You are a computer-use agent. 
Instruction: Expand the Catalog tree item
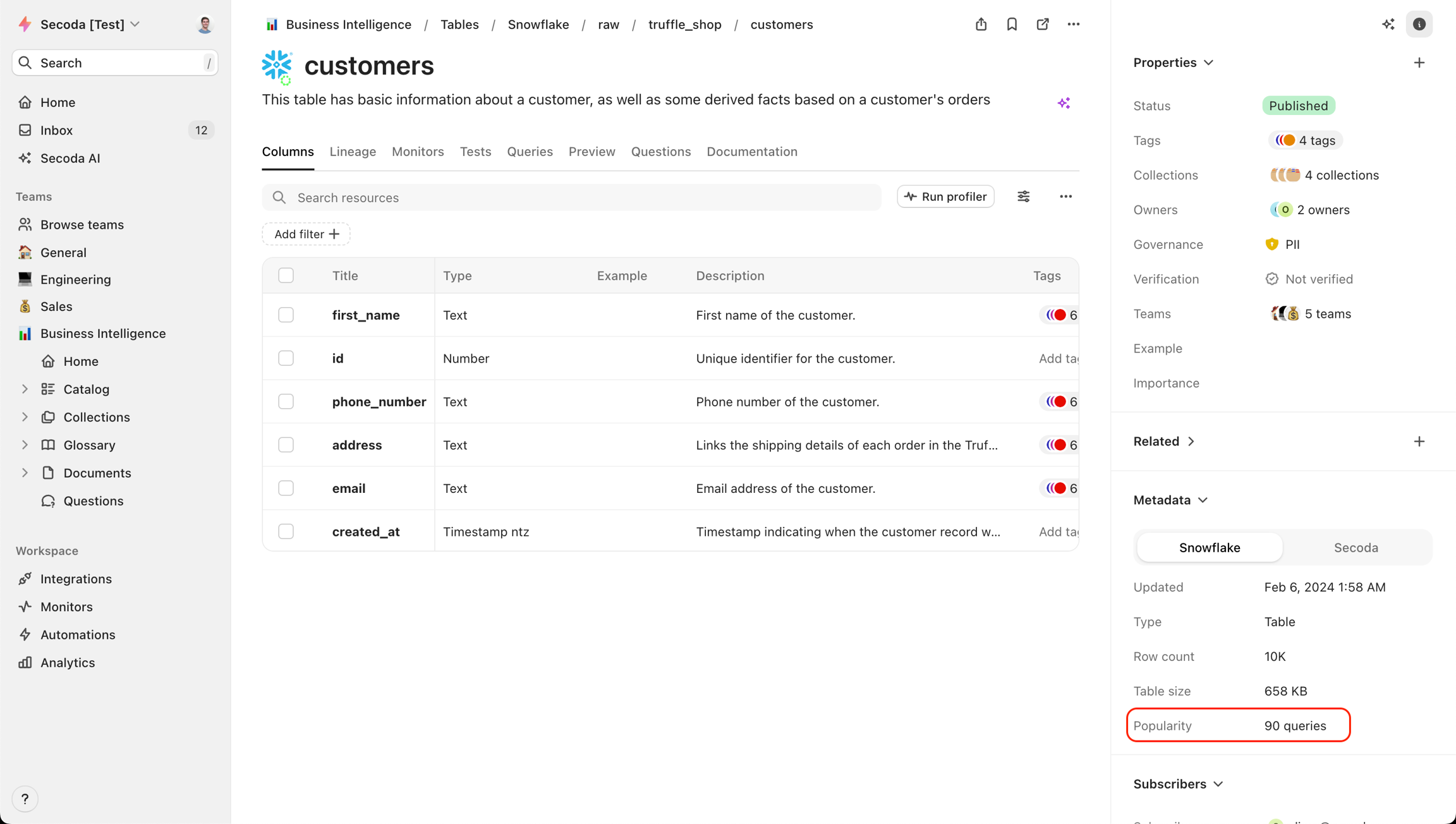coord(25,389)
